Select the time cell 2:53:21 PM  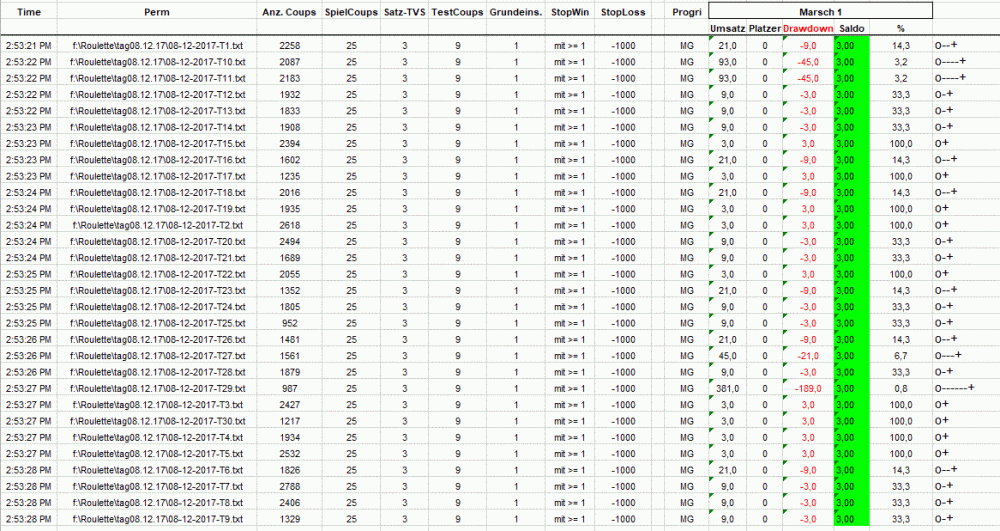point(29,46)
